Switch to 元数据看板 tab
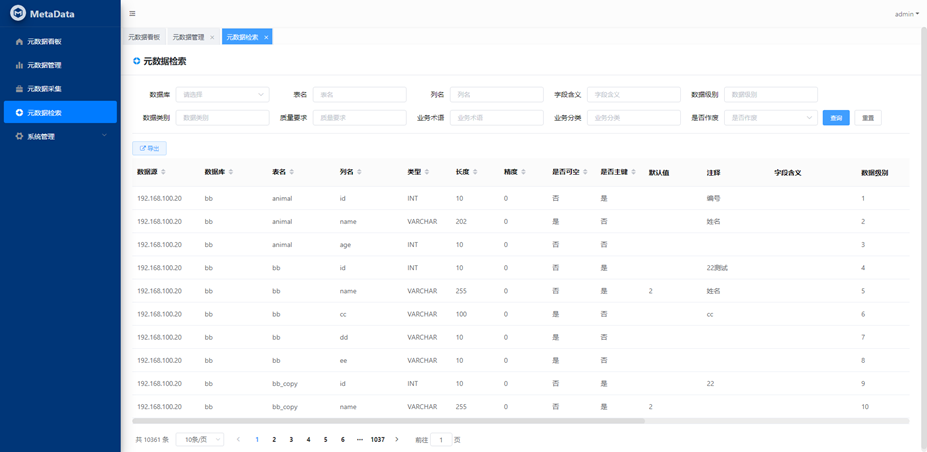The height and width of the screenshot is (452, 927). point(144,37)
